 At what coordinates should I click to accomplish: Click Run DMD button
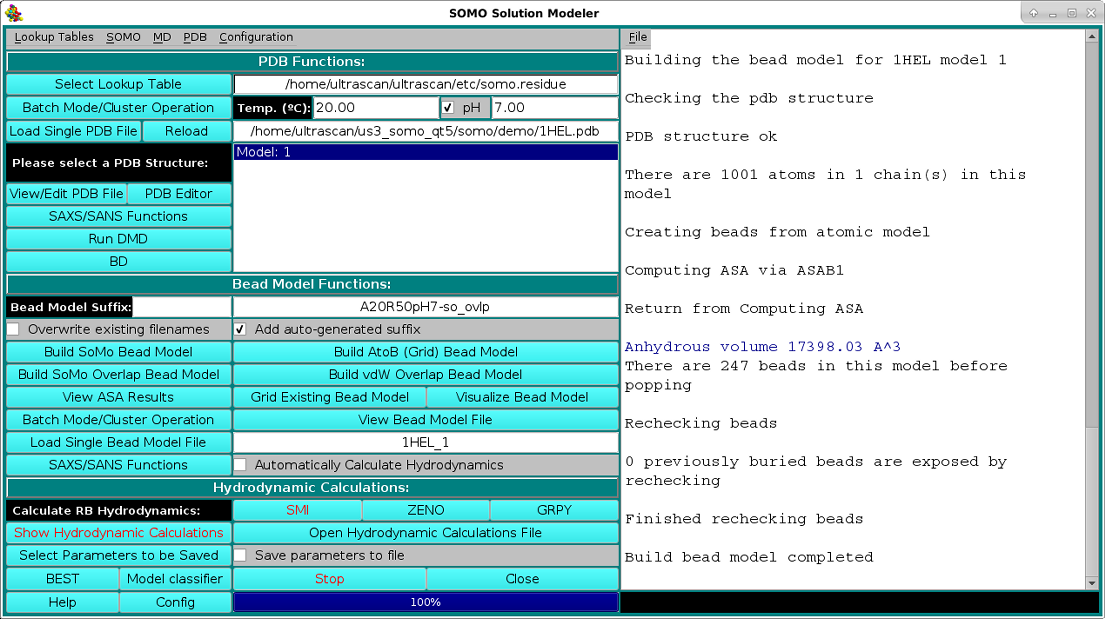click(118, 239)
